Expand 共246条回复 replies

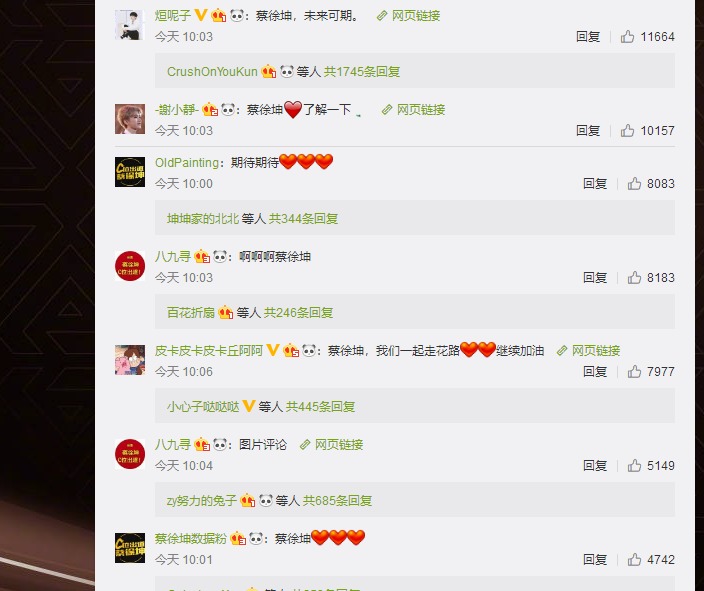298,313
